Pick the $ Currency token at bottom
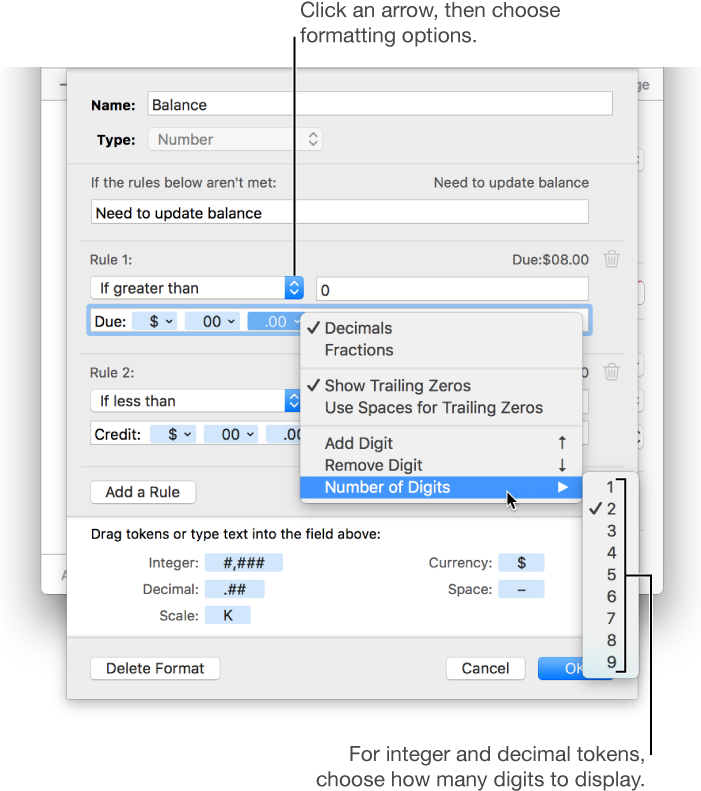701x791 pixels. [521, 562]
